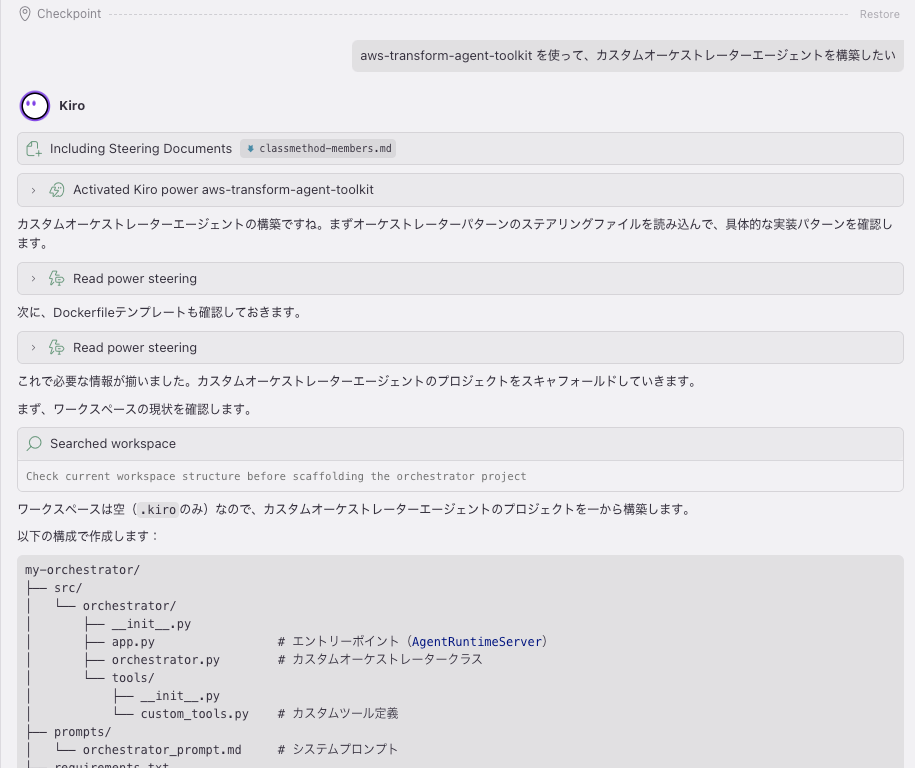The width and height of the screenshot is (915, 768).
Task: Click AgentRuntimeServer in the code block
Action: coord(477,641)
